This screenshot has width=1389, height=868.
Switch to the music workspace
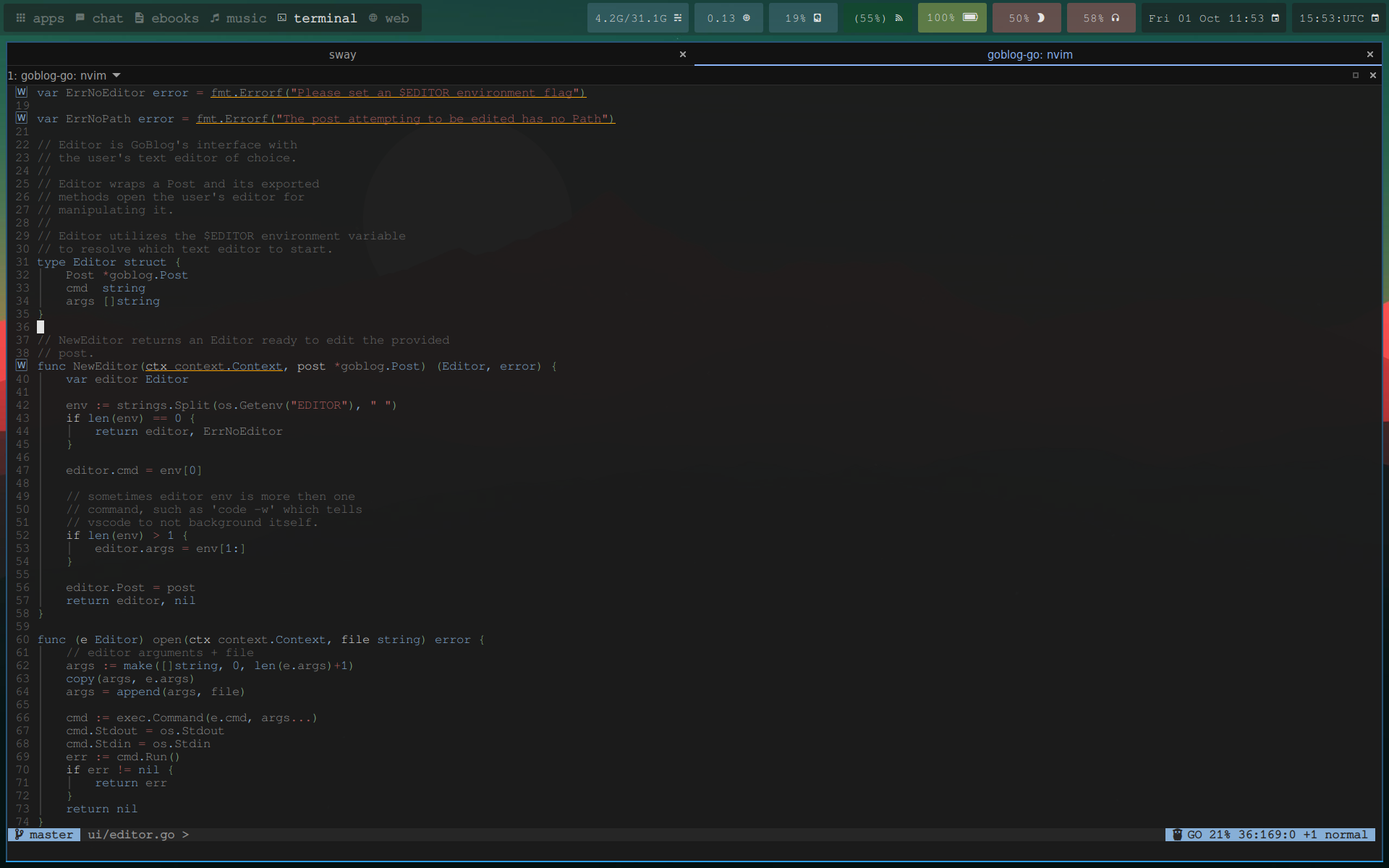click(x=238, y=18)
